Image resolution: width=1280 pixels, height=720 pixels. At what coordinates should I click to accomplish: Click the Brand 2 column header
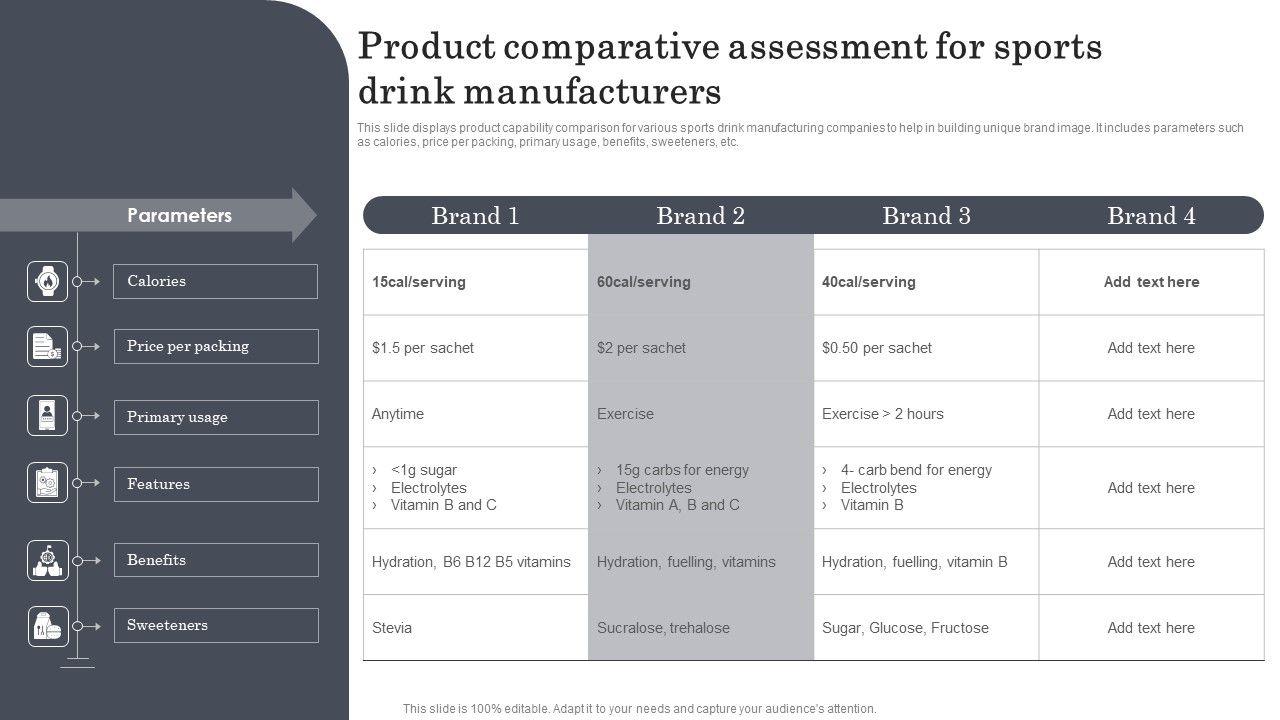700,216
